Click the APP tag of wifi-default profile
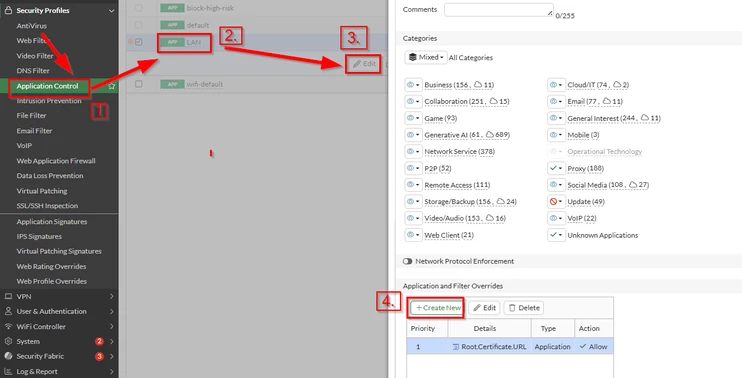Viewport: 742px width, 378px height. tap(172, 84)
